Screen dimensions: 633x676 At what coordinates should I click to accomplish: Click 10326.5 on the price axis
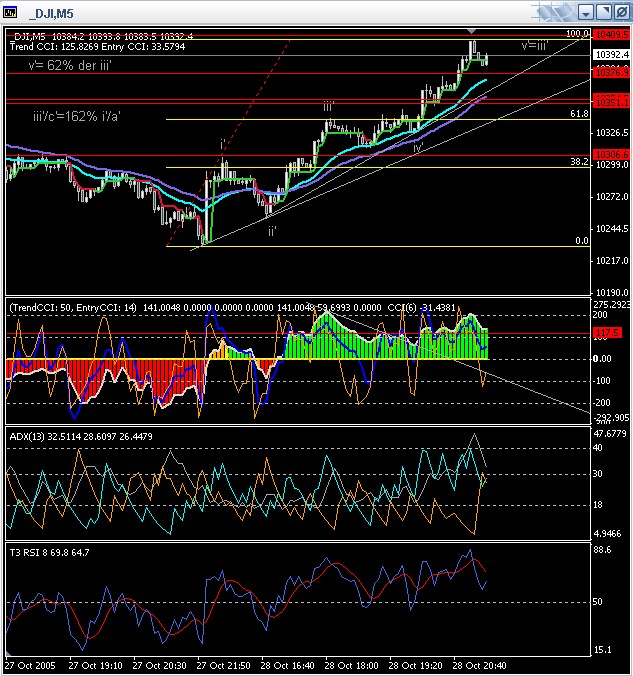pos(612,133)
